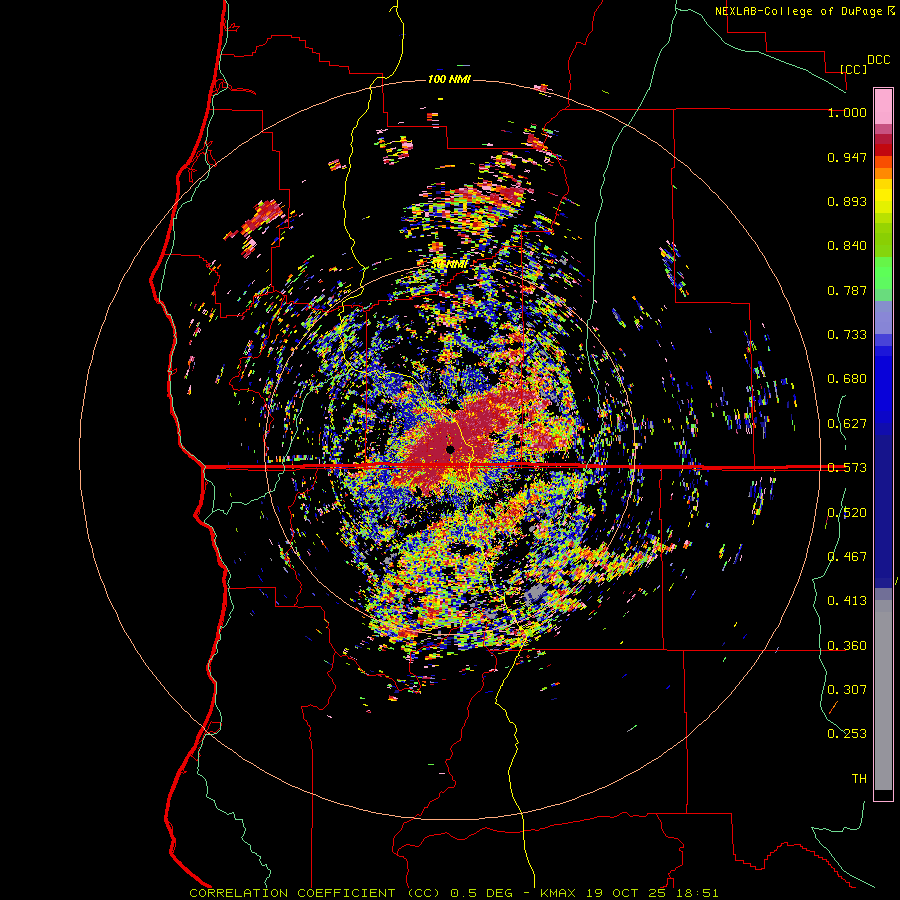Click the black radar site dot at center
This screenshot has height=900, width=900.
tap(450, 449)
